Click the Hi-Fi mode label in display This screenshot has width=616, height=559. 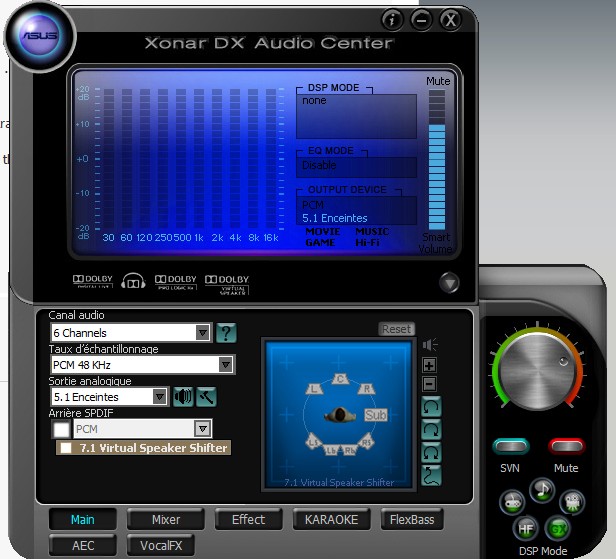367,242
